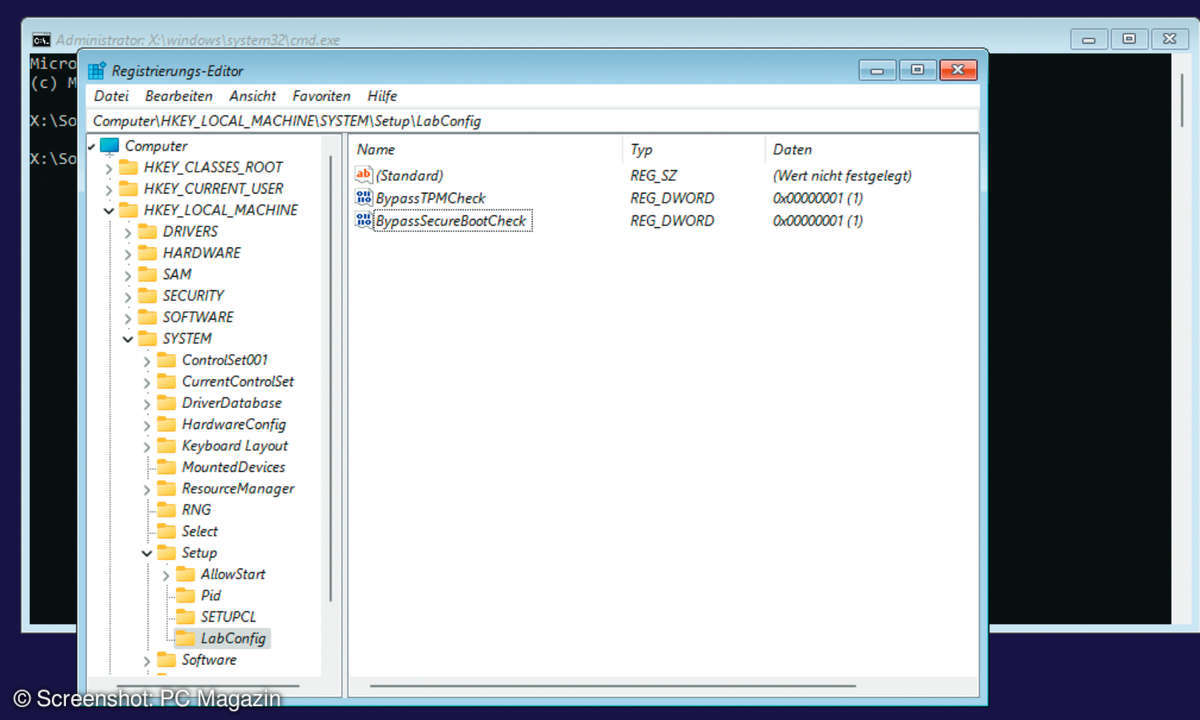The width and height of the screenshot is (1200, 720).
Task: Open the Datei menu
Action: pyautogui.click(x=111, y=96)
